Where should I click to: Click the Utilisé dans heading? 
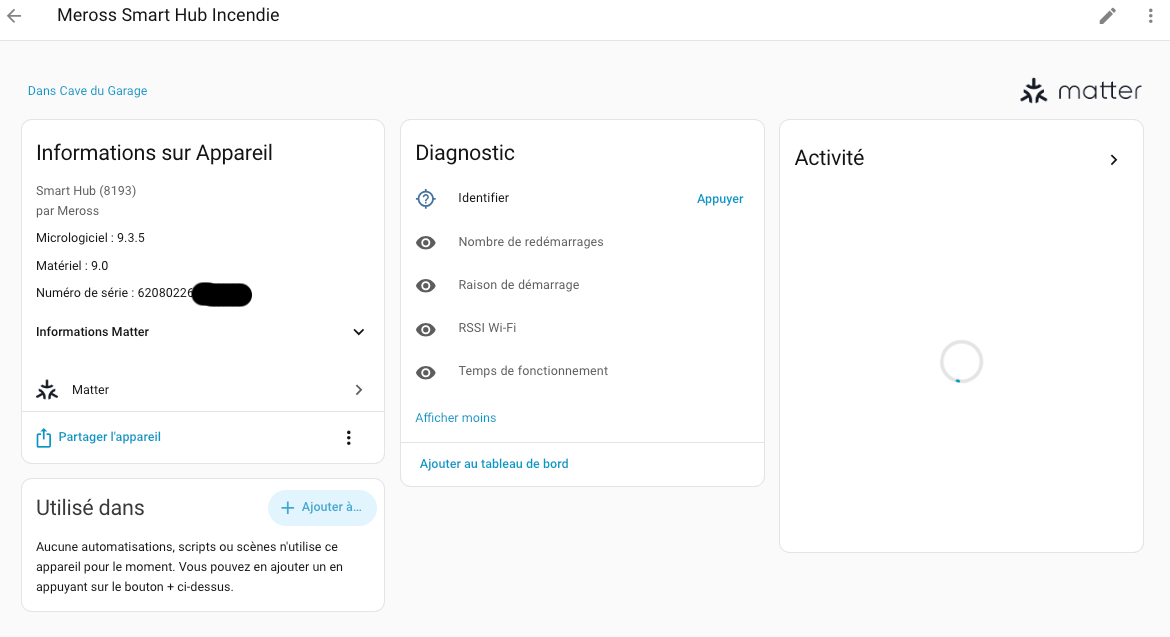tap(90, 508)
